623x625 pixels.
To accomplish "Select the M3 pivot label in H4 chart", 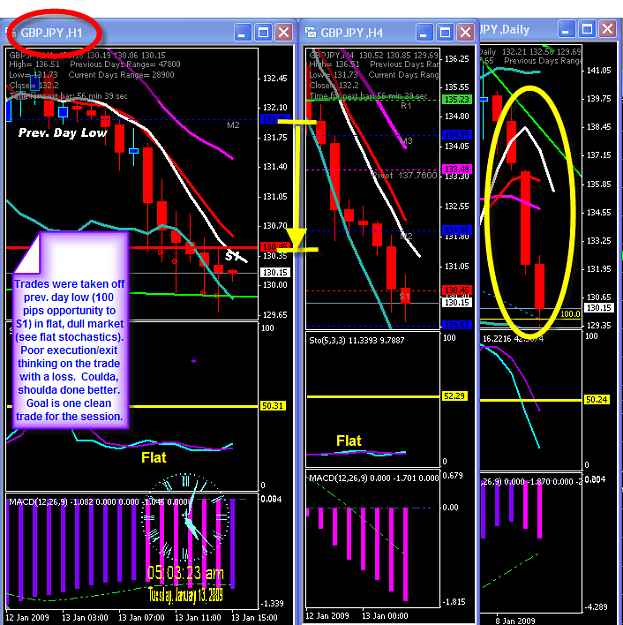I will click(x=406, y=141).
